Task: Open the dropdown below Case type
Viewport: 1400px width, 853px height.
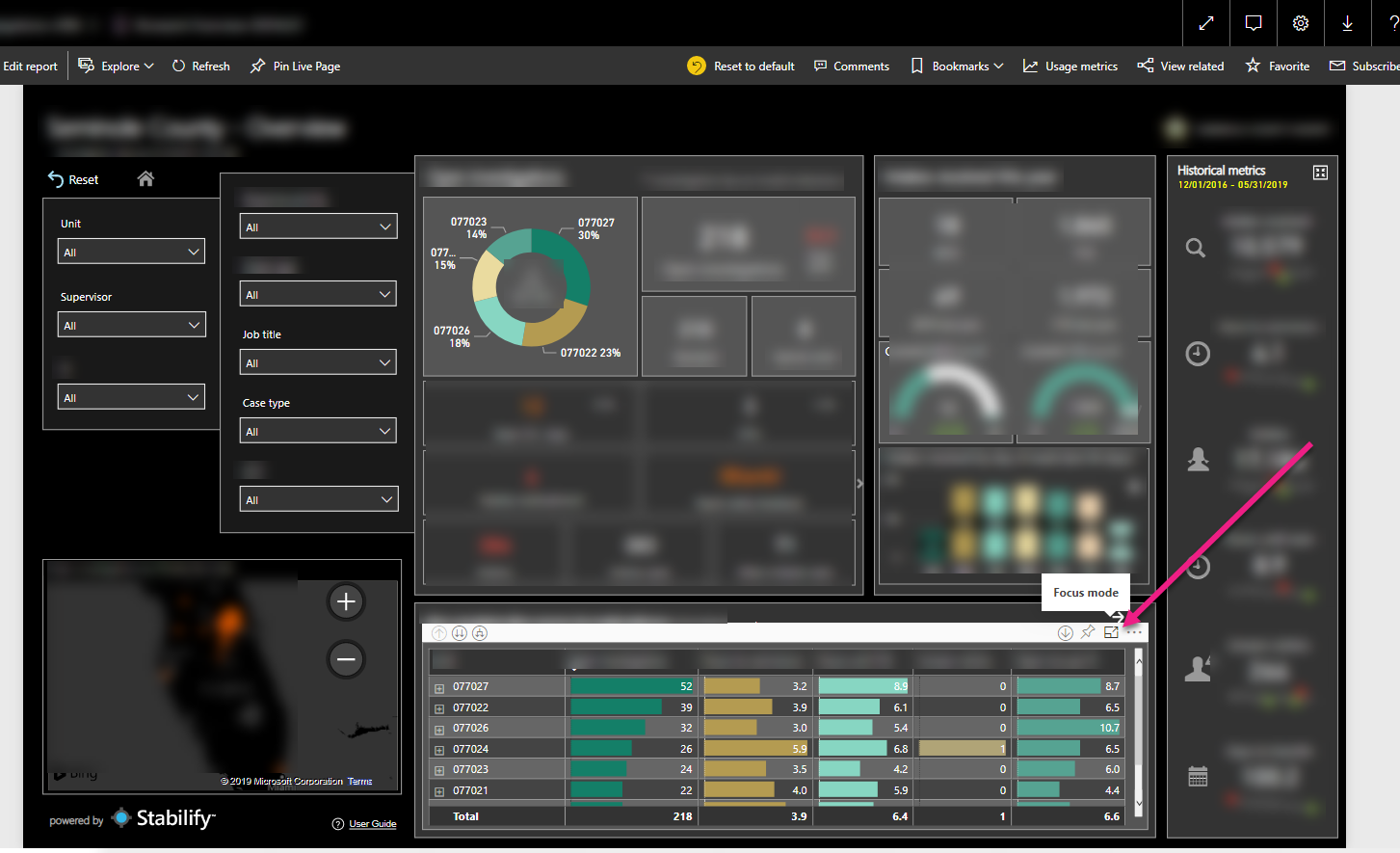Action: click(318, 499)
